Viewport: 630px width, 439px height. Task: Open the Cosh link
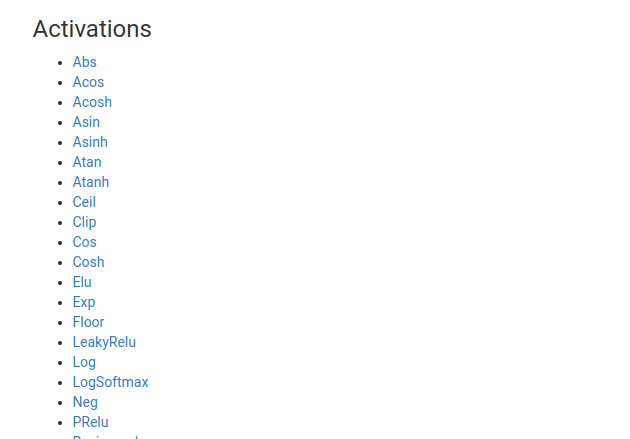tap(88, 262)
